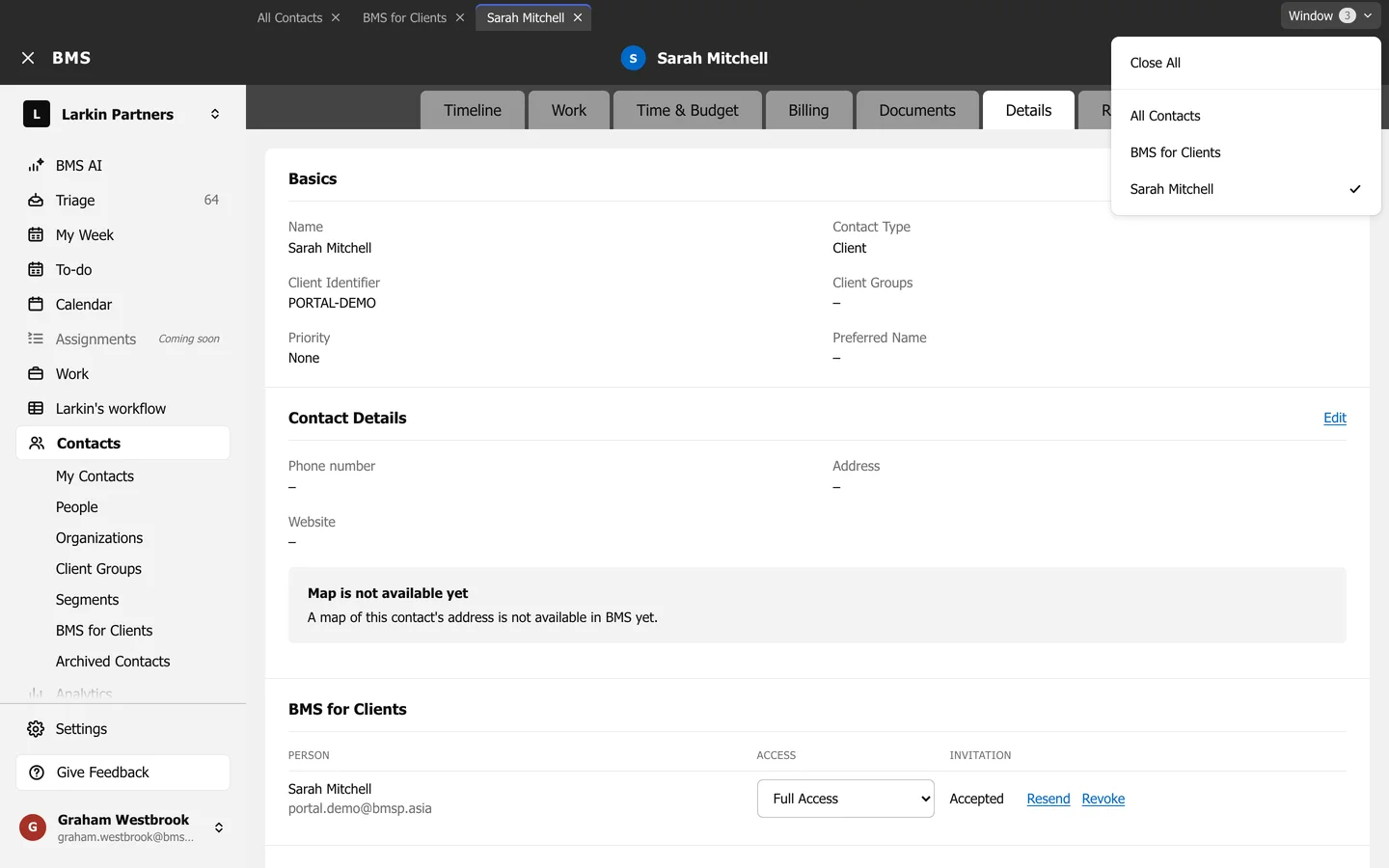Open the Calendar icon in sidebar
This screenshot has width=1389, height=868.
(x=36, y=305)
